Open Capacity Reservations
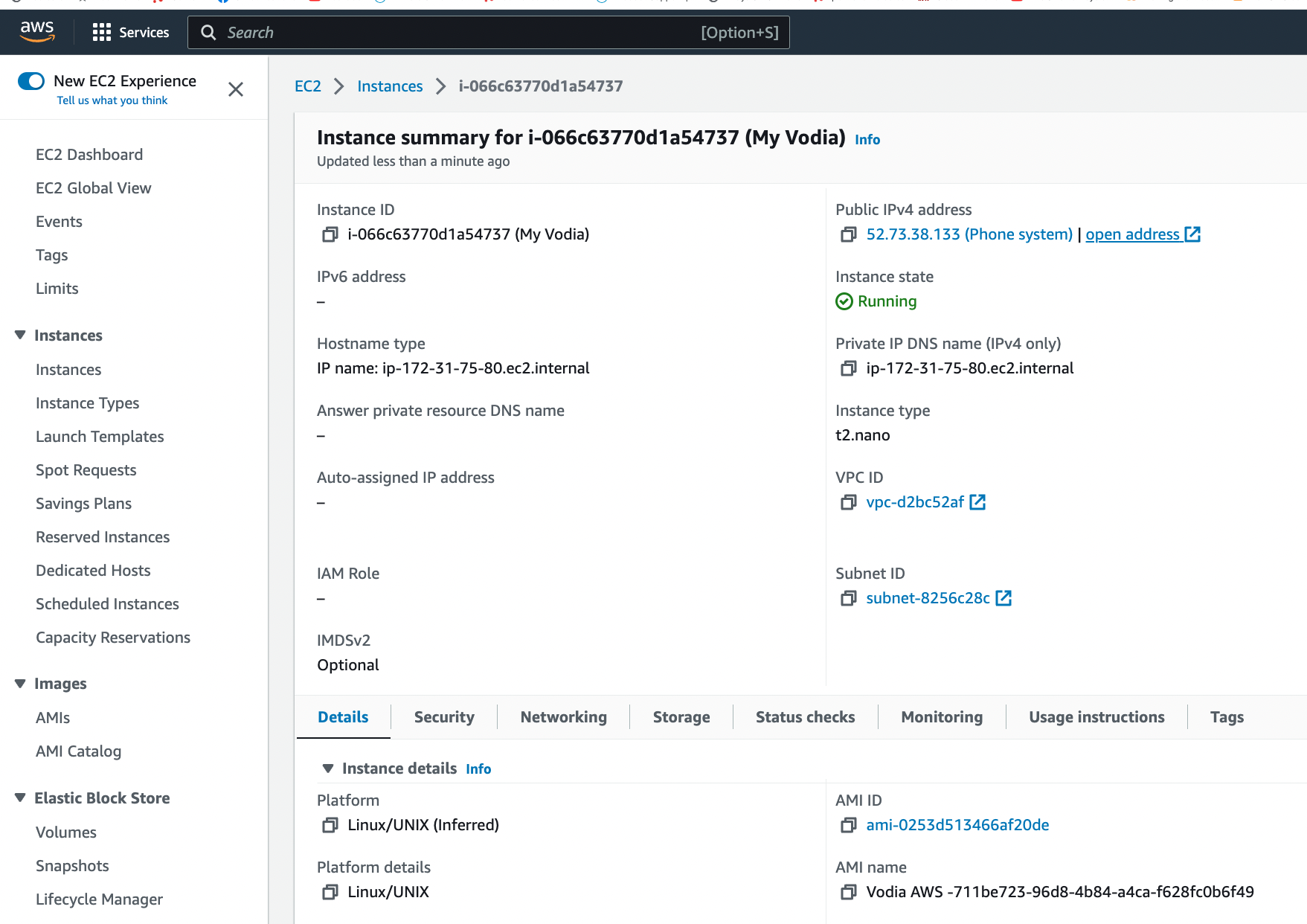The height and width of the screenshot is (924, 1307). tap(113, 638)
